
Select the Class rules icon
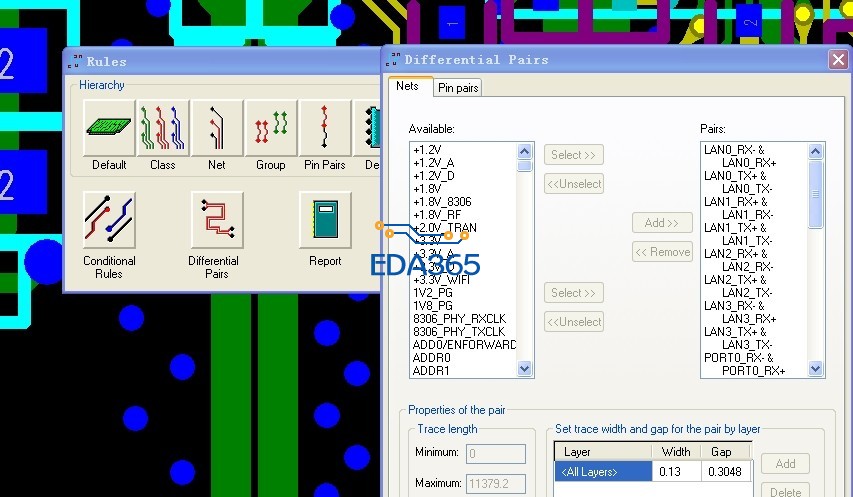click(162, 129)
